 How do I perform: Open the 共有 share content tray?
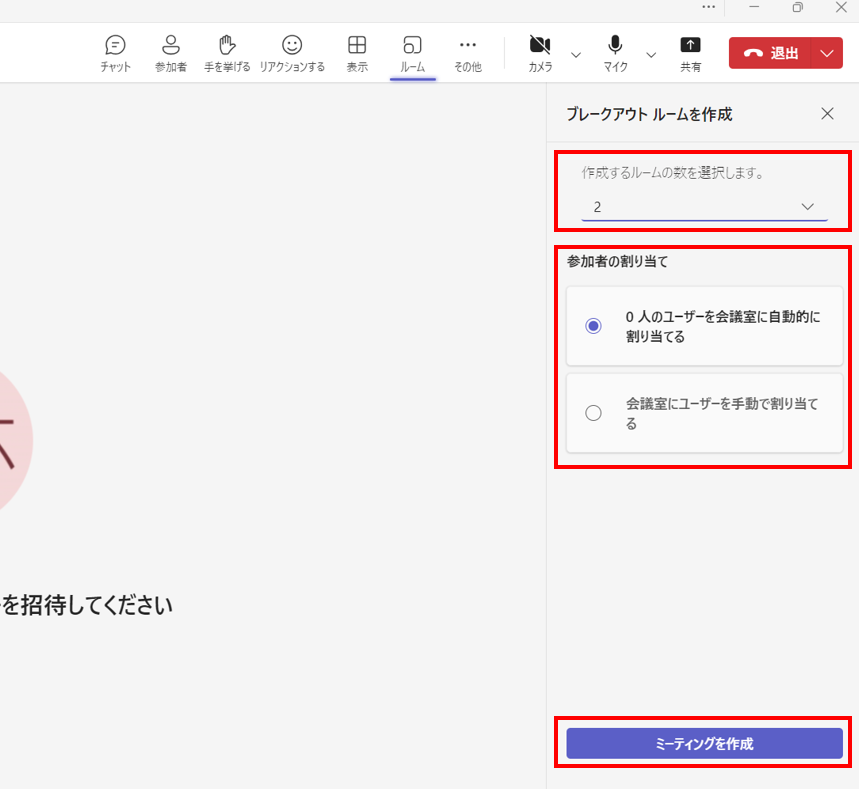tap(690, 54)
